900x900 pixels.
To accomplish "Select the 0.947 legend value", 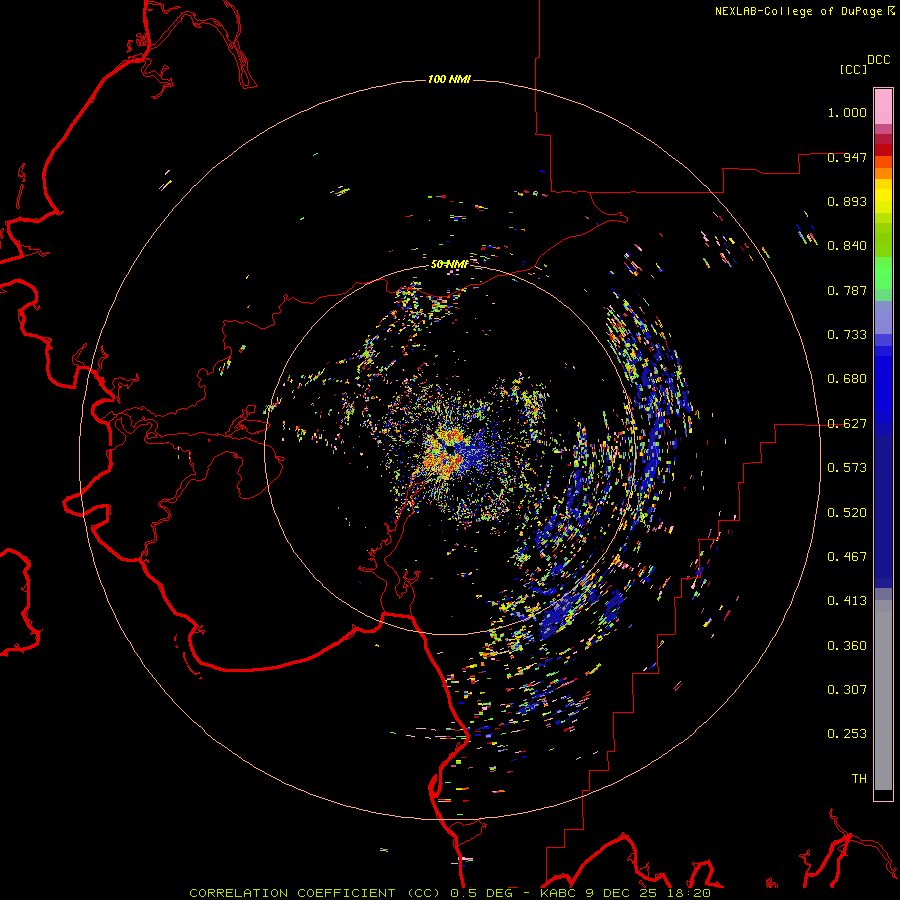I will tap(847, 157).
